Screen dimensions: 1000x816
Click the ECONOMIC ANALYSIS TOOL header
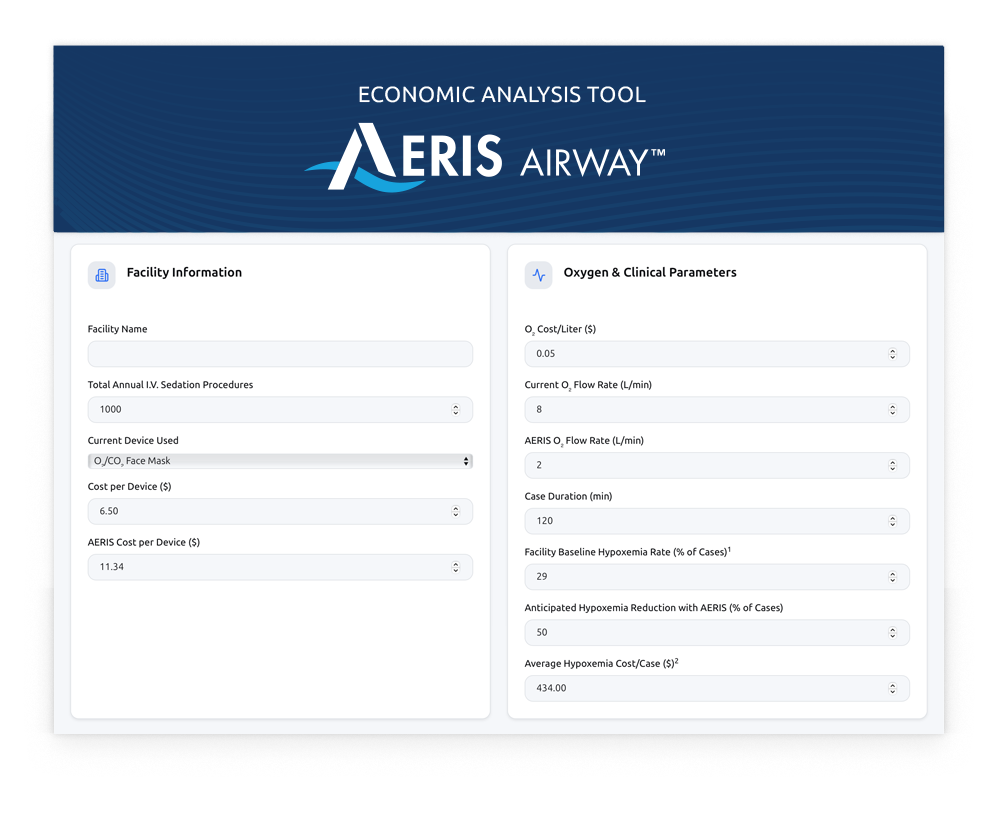coord(501,95)
